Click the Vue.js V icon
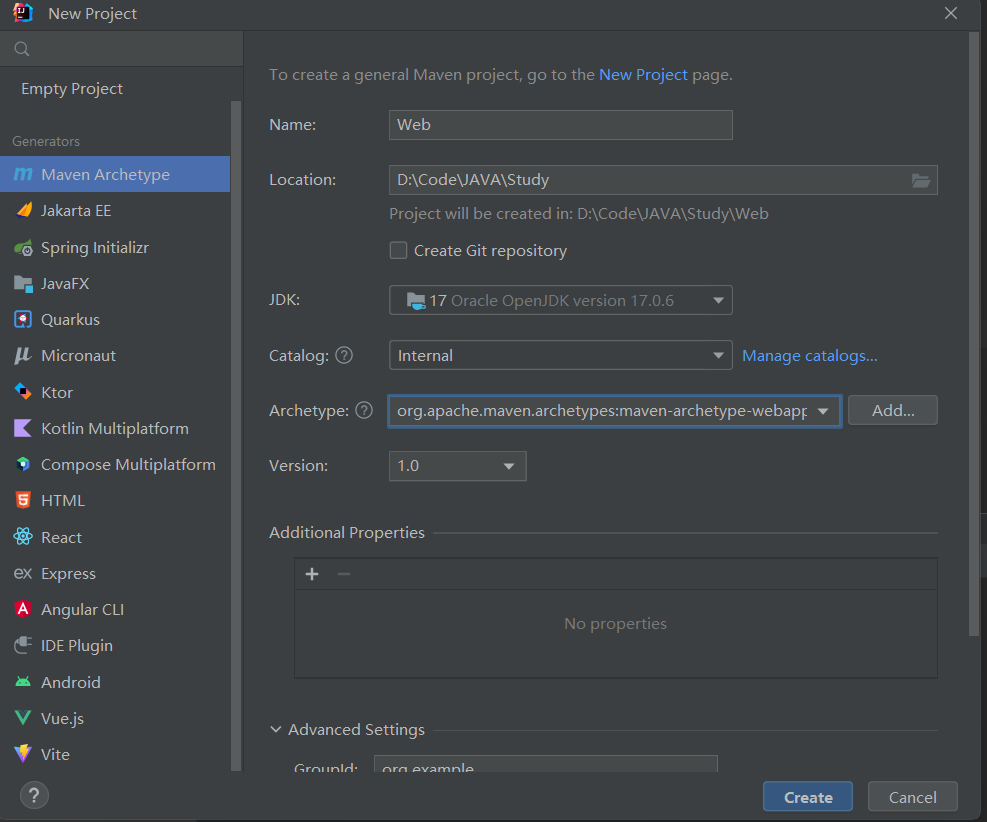 [x=23, y=718]
